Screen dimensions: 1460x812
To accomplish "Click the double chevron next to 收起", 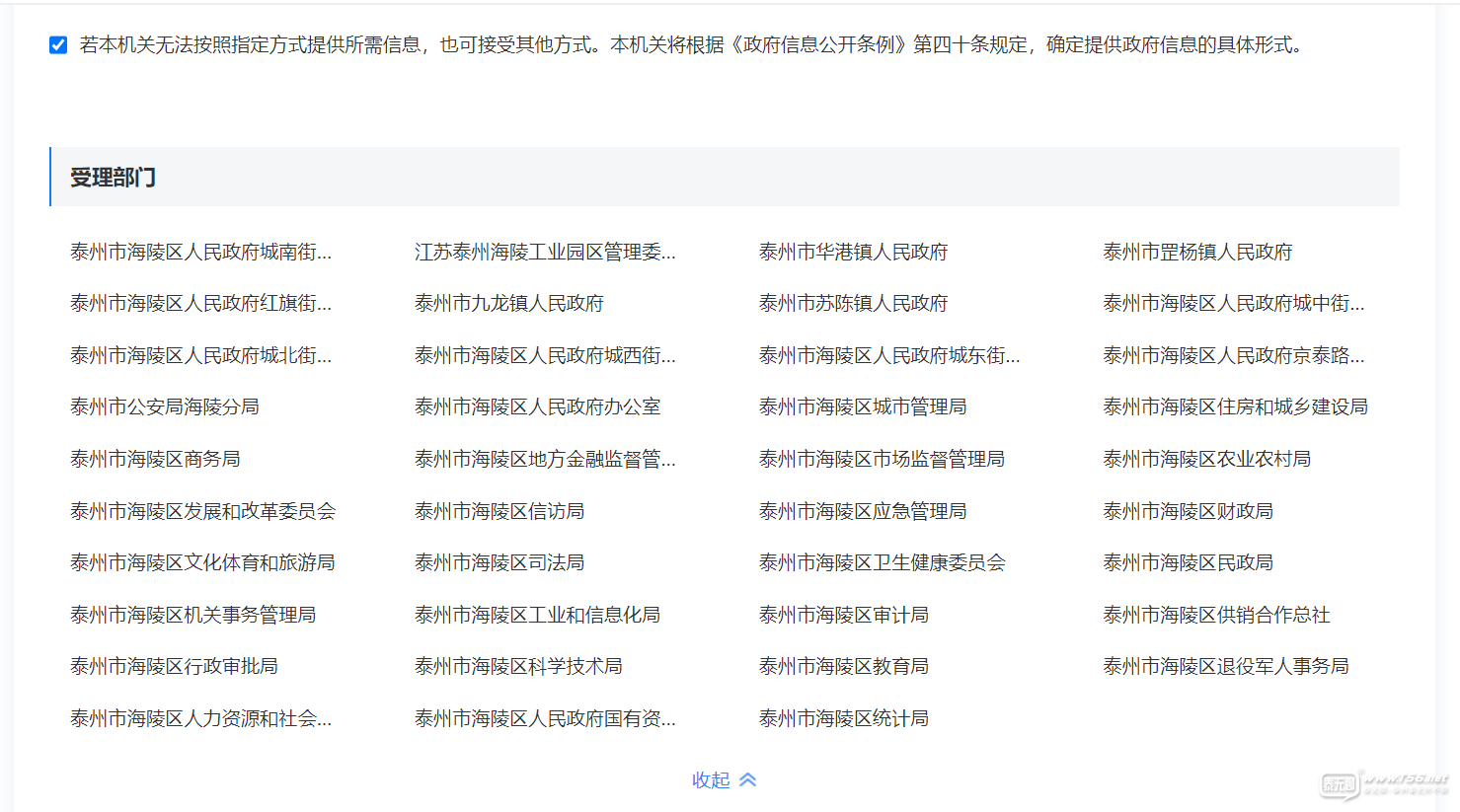I will [748, 779].
